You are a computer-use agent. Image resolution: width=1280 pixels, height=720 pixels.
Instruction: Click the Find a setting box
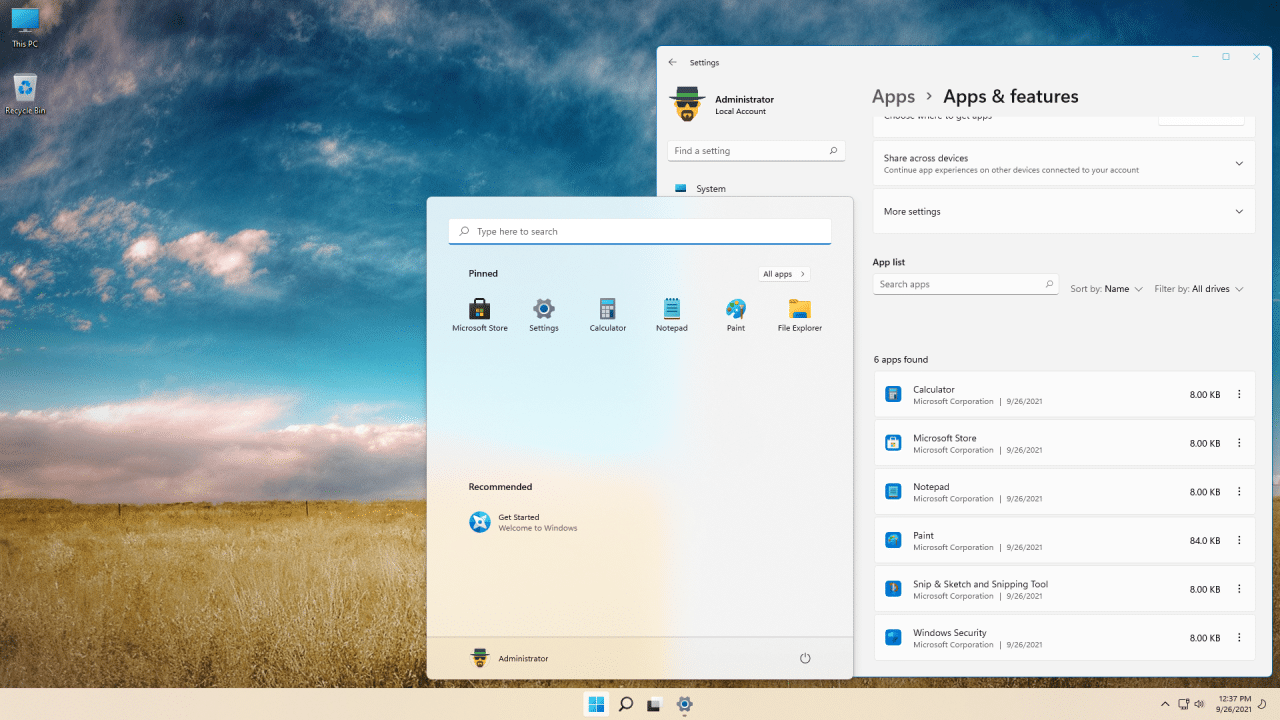(x=756, y=151)
